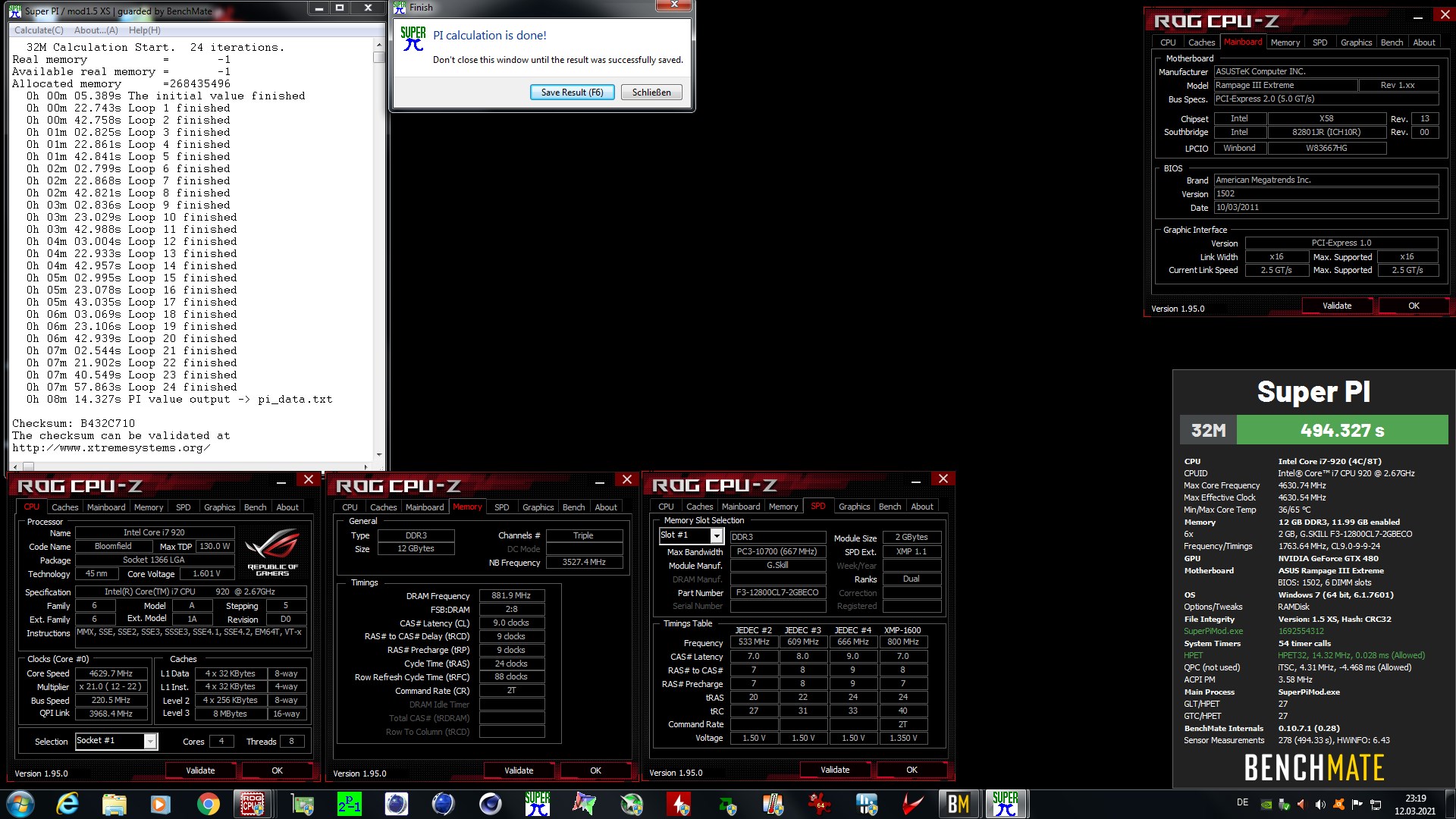The image size is (1456, 819).
Task: Click the DE input language indicator
Action: click(1242, 802)
